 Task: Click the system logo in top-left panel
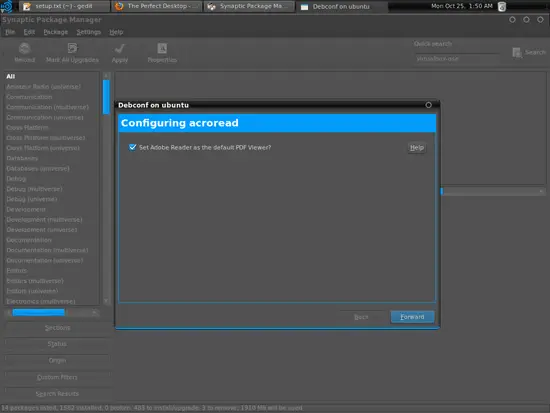[6, 6]
